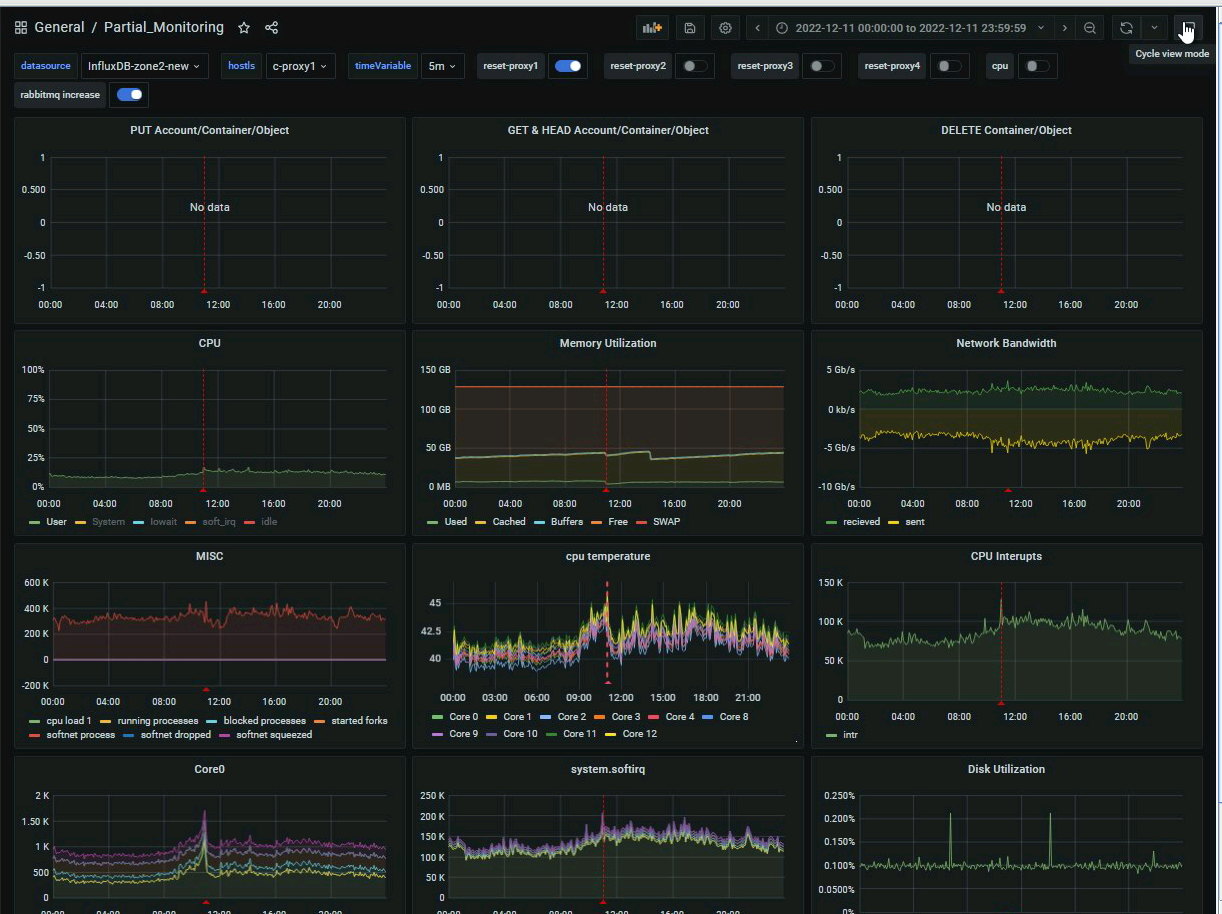Viewport: 1222px width, 914px height.
Task: Shift time range backward
Action: tap(759, 28)
